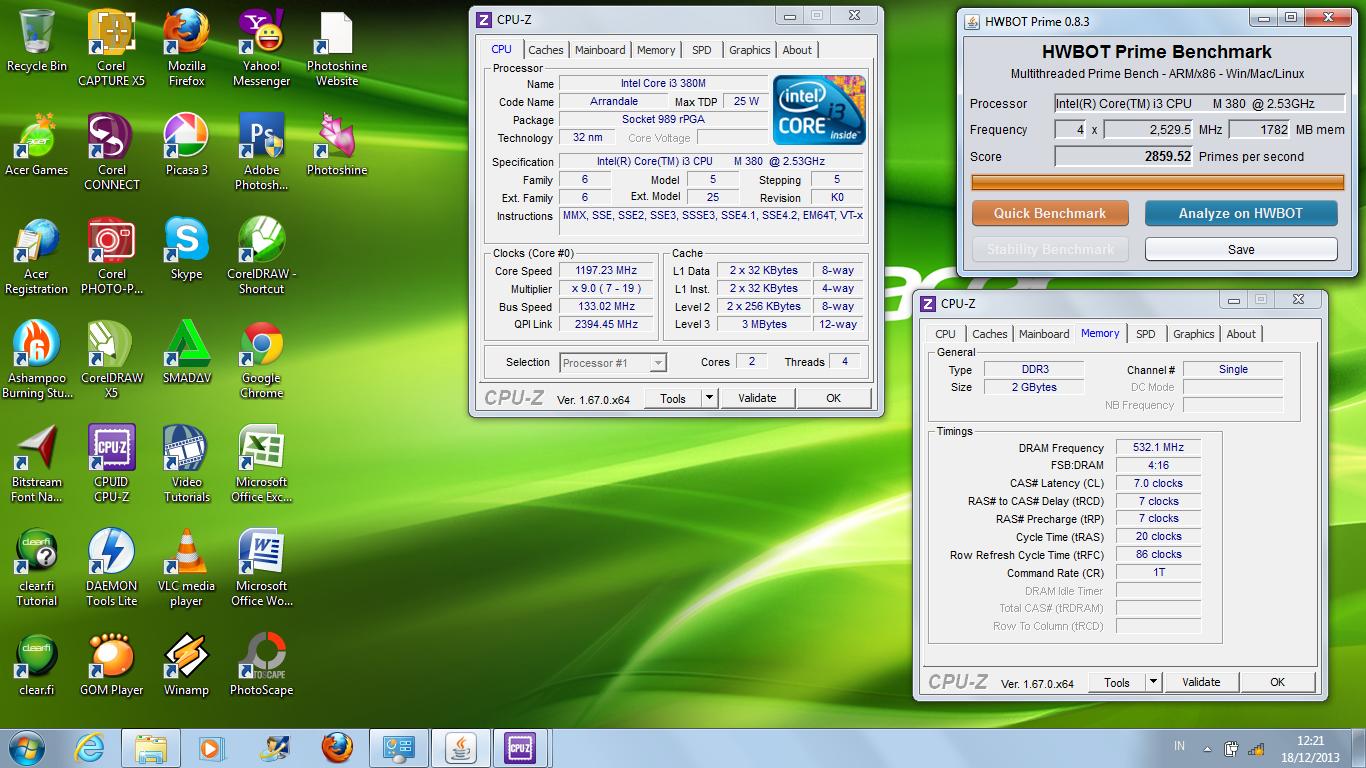Launch Corel PHOTO-PAINT shortcut
This screenshot has height=768, width=1366.
(x=112, y=255)
